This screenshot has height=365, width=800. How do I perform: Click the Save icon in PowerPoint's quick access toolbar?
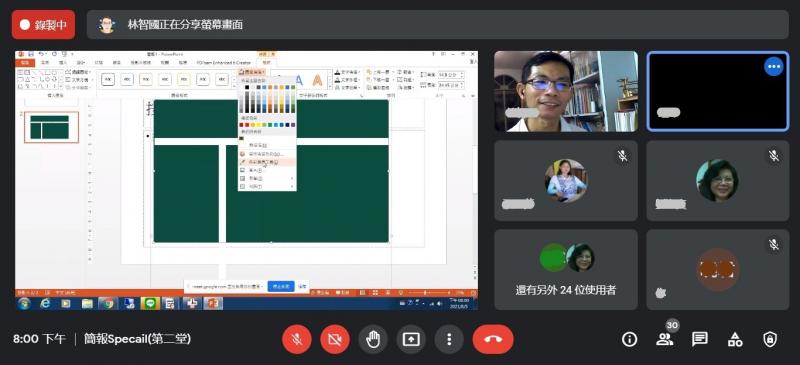pyautogui.click(x=31, y=54)
